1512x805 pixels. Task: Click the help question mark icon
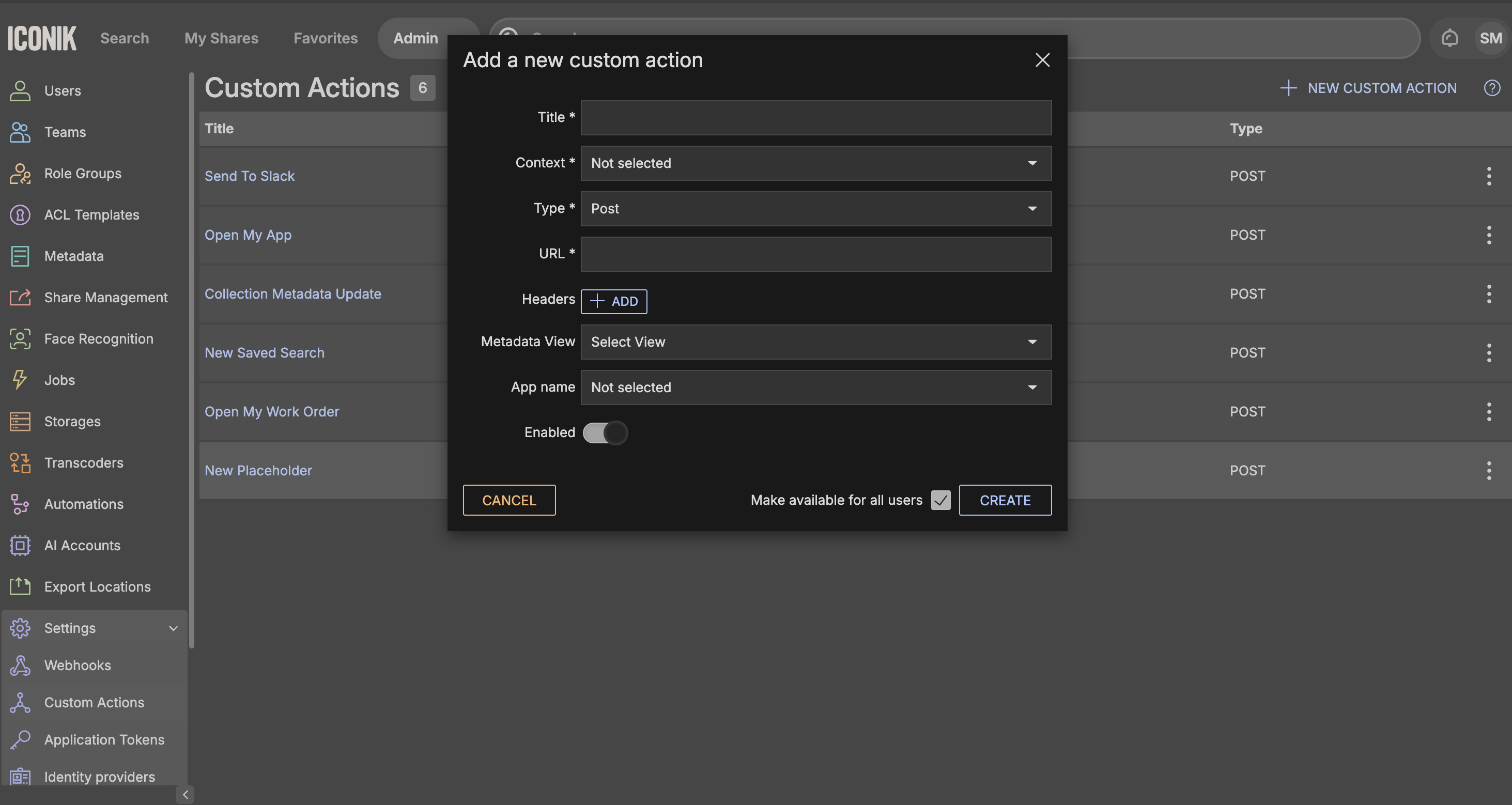(x=1491, y=88)
